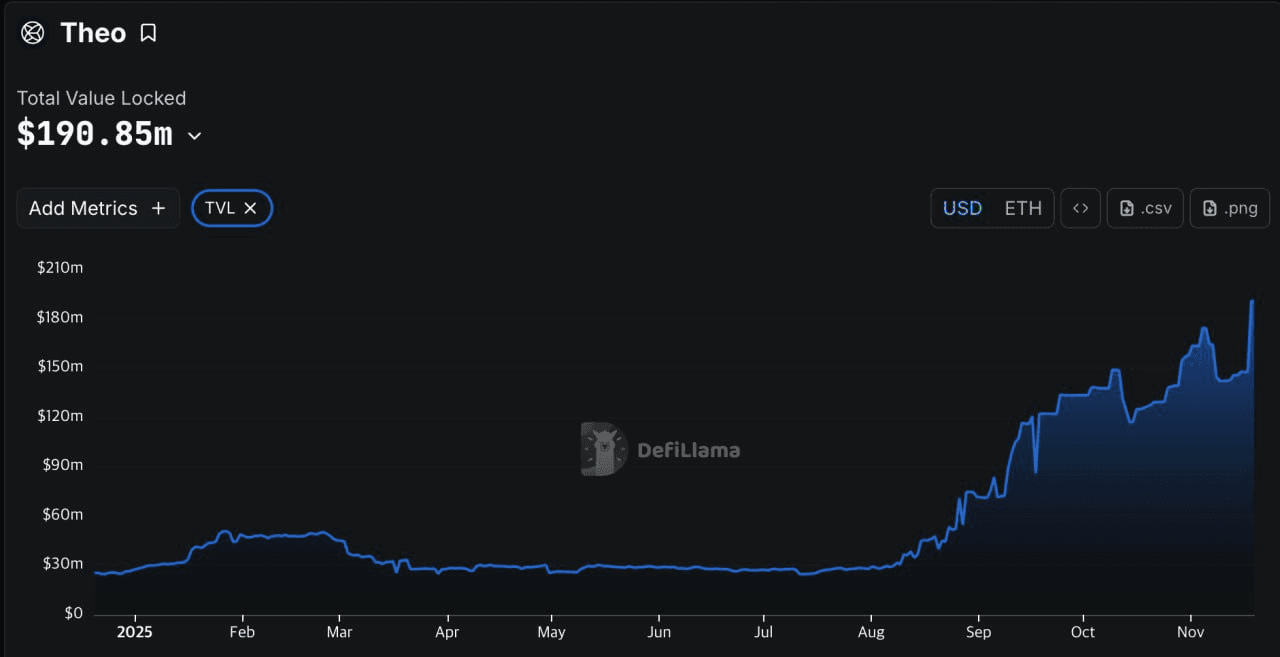1280x657 pixels.
Task: Remove the TVL metric using its X
Action: (251, 208)
